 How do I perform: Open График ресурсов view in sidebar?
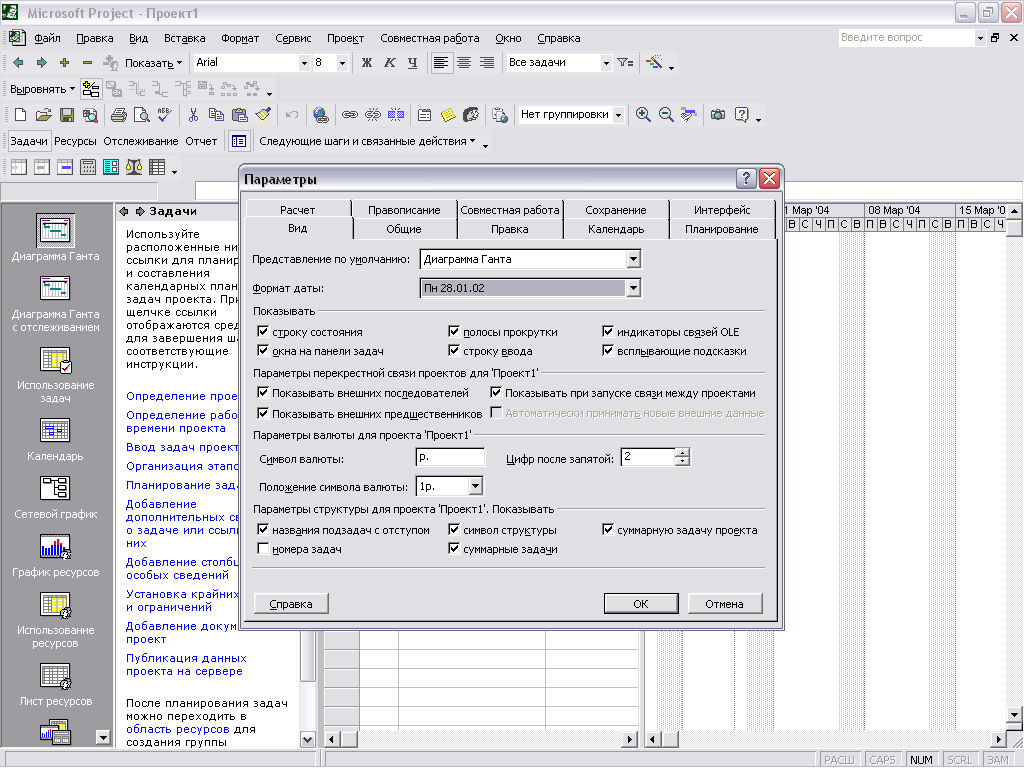click(x=56, y=556)
